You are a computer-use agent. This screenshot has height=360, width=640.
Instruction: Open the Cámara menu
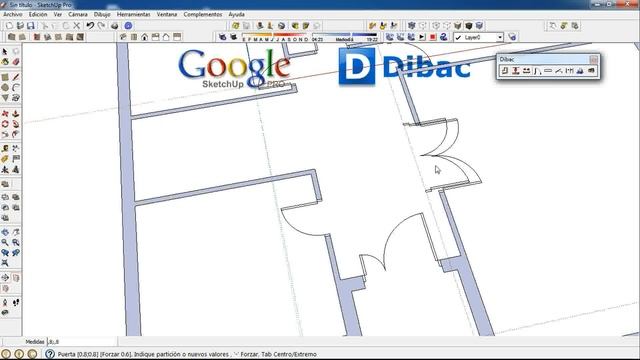click(x=78, y=14)
